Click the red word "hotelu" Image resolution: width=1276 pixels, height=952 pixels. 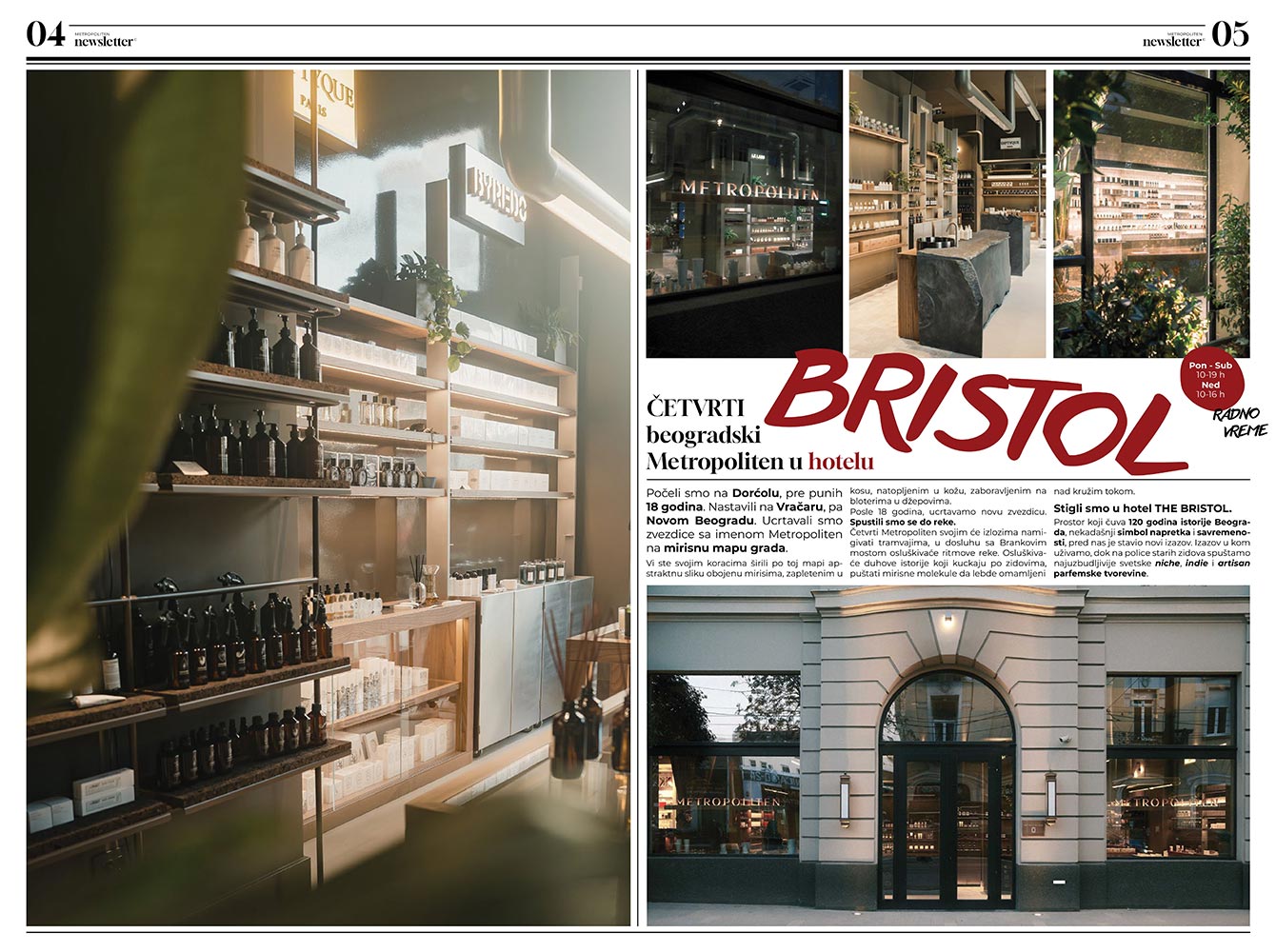[841, 462]
